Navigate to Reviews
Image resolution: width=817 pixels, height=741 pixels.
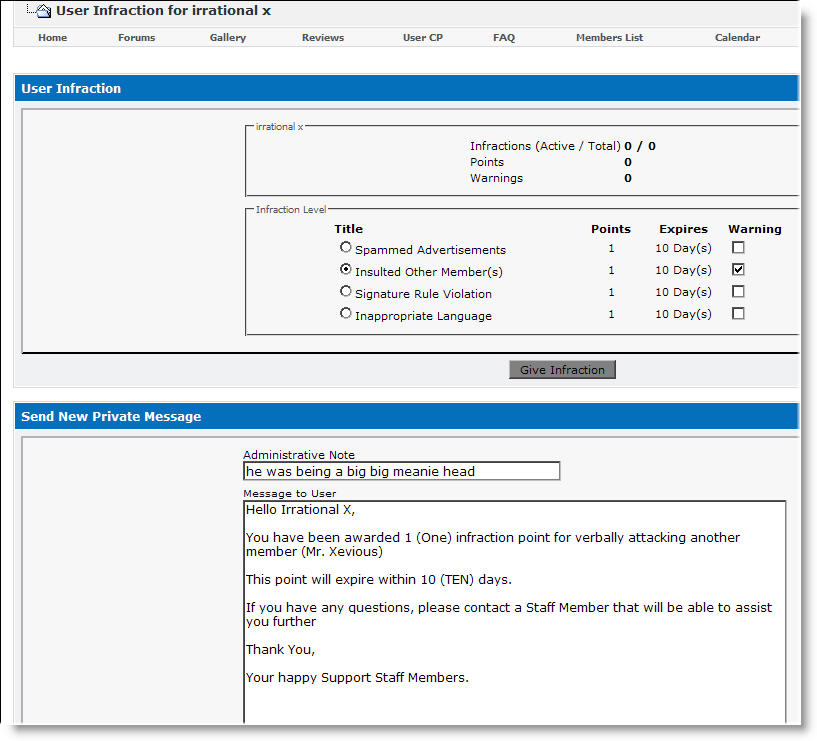coord(322,38)
